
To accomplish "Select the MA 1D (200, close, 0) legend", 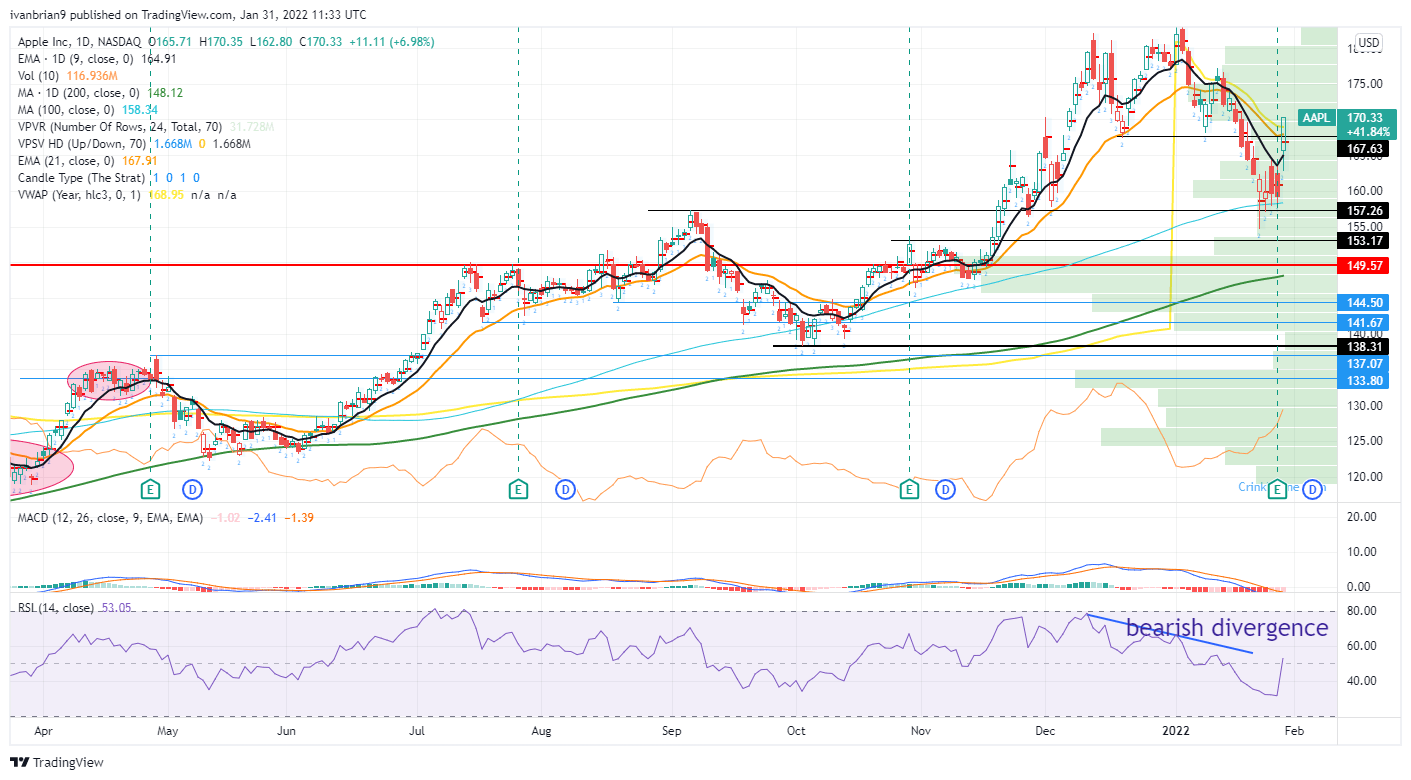I will (81, 92).
